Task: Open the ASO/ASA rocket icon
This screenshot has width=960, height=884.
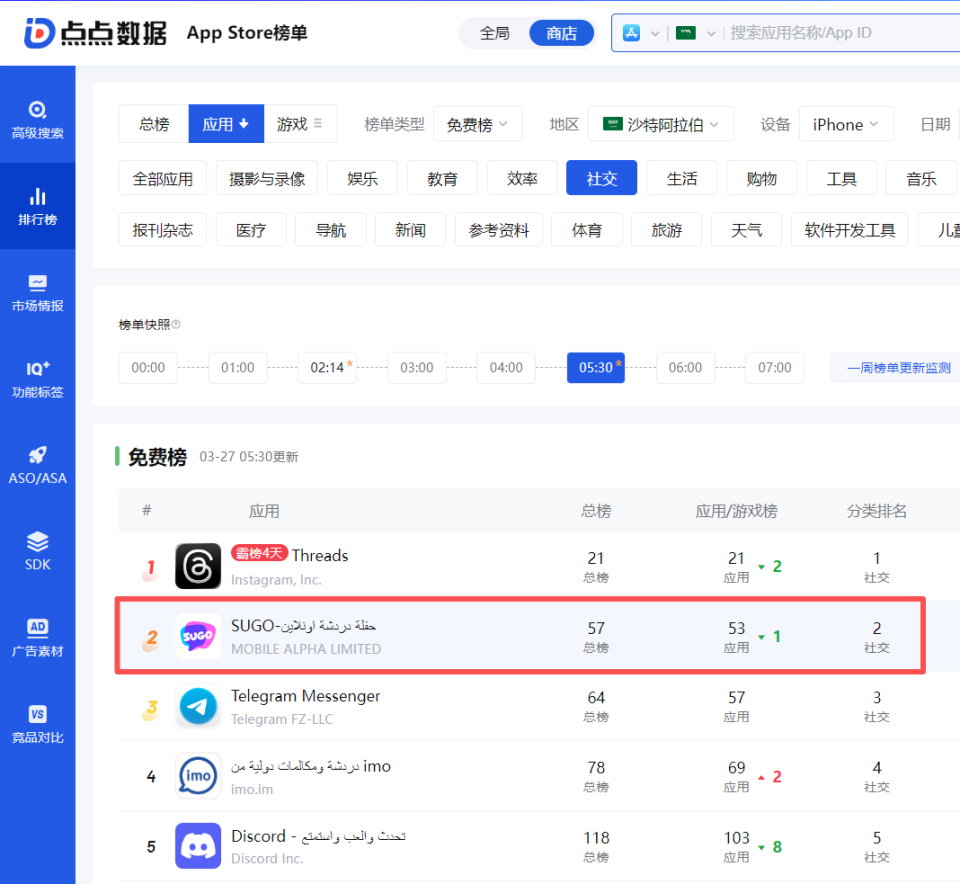Action: (37, 455)
